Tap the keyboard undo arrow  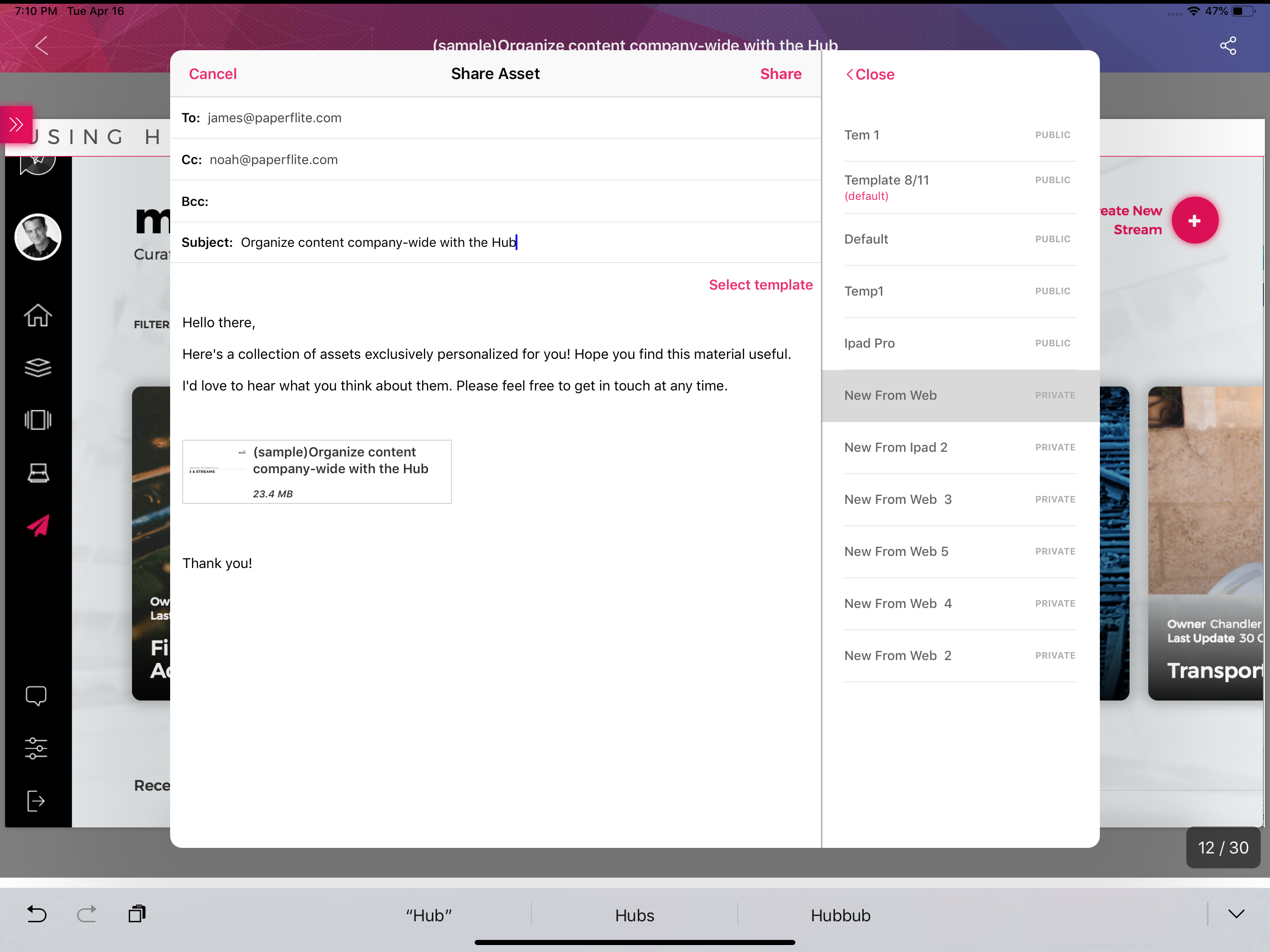[37, 913]
